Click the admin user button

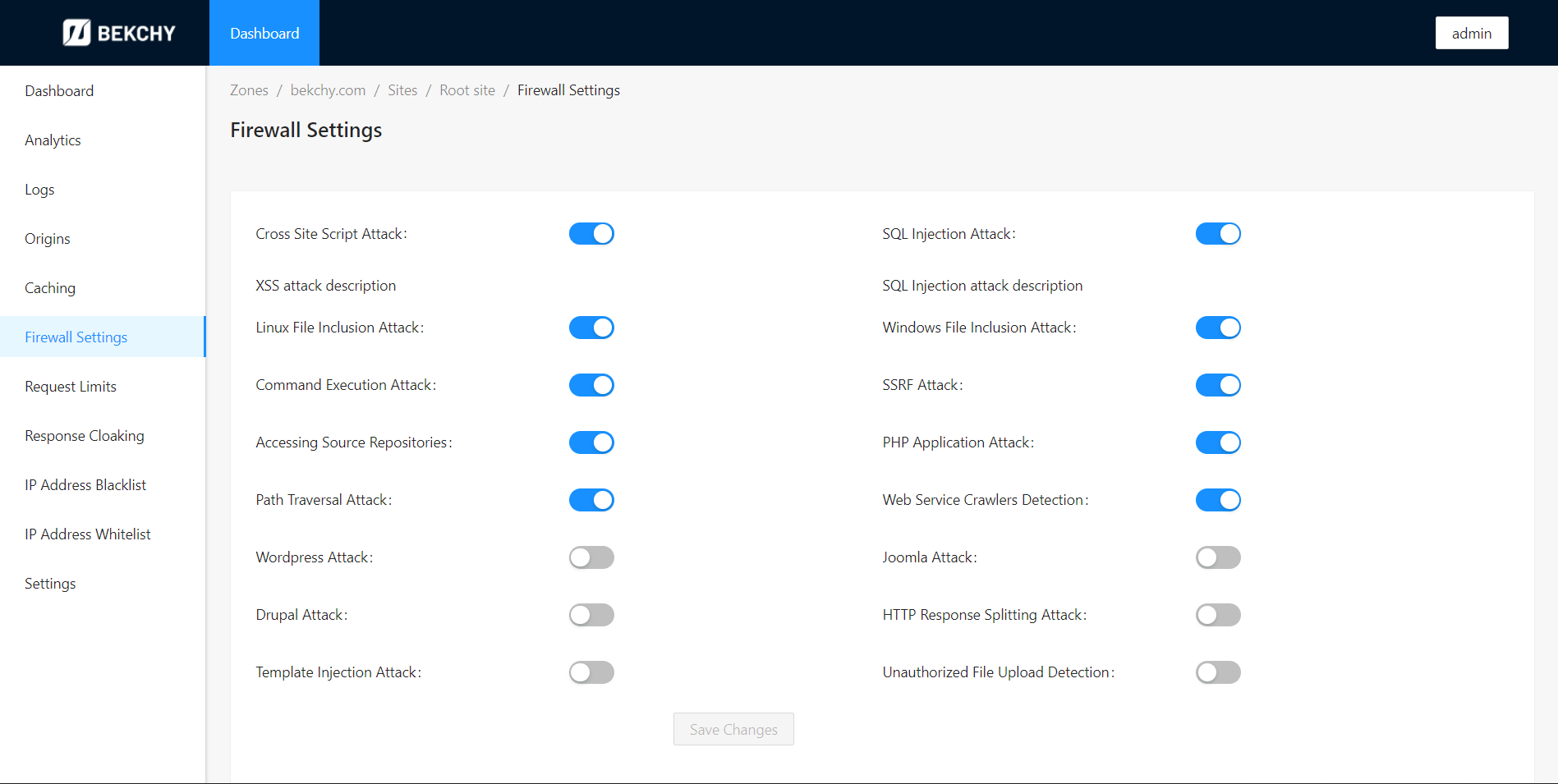1472,33
